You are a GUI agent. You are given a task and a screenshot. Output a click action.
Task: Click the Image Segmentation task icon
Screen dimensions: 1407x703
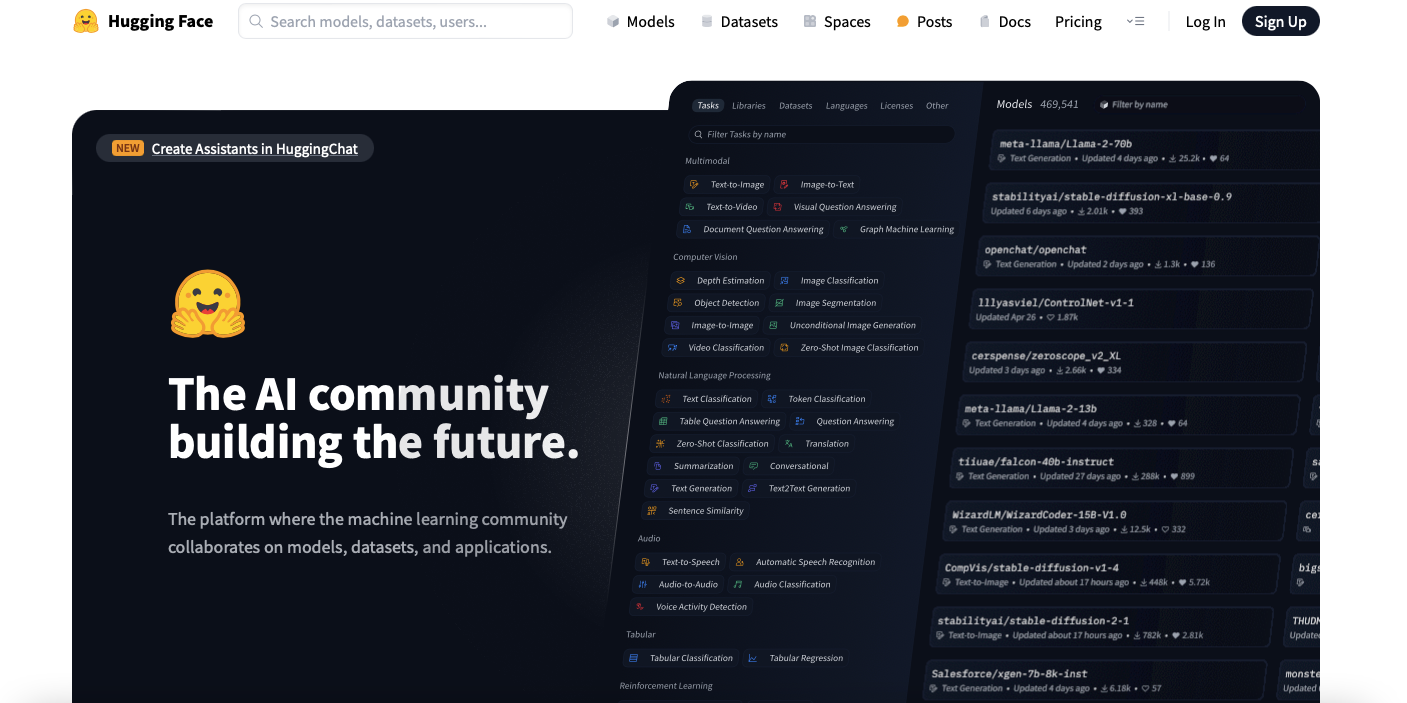(779, 303)
